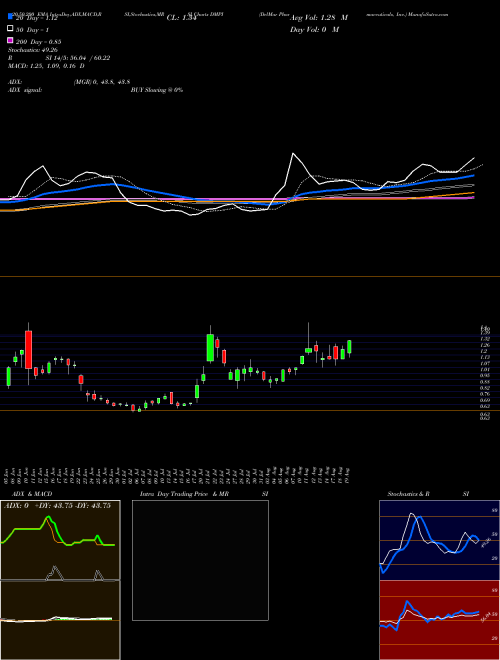
Task: Click the white 50 Day legend swatch
Action: (10, 29)
